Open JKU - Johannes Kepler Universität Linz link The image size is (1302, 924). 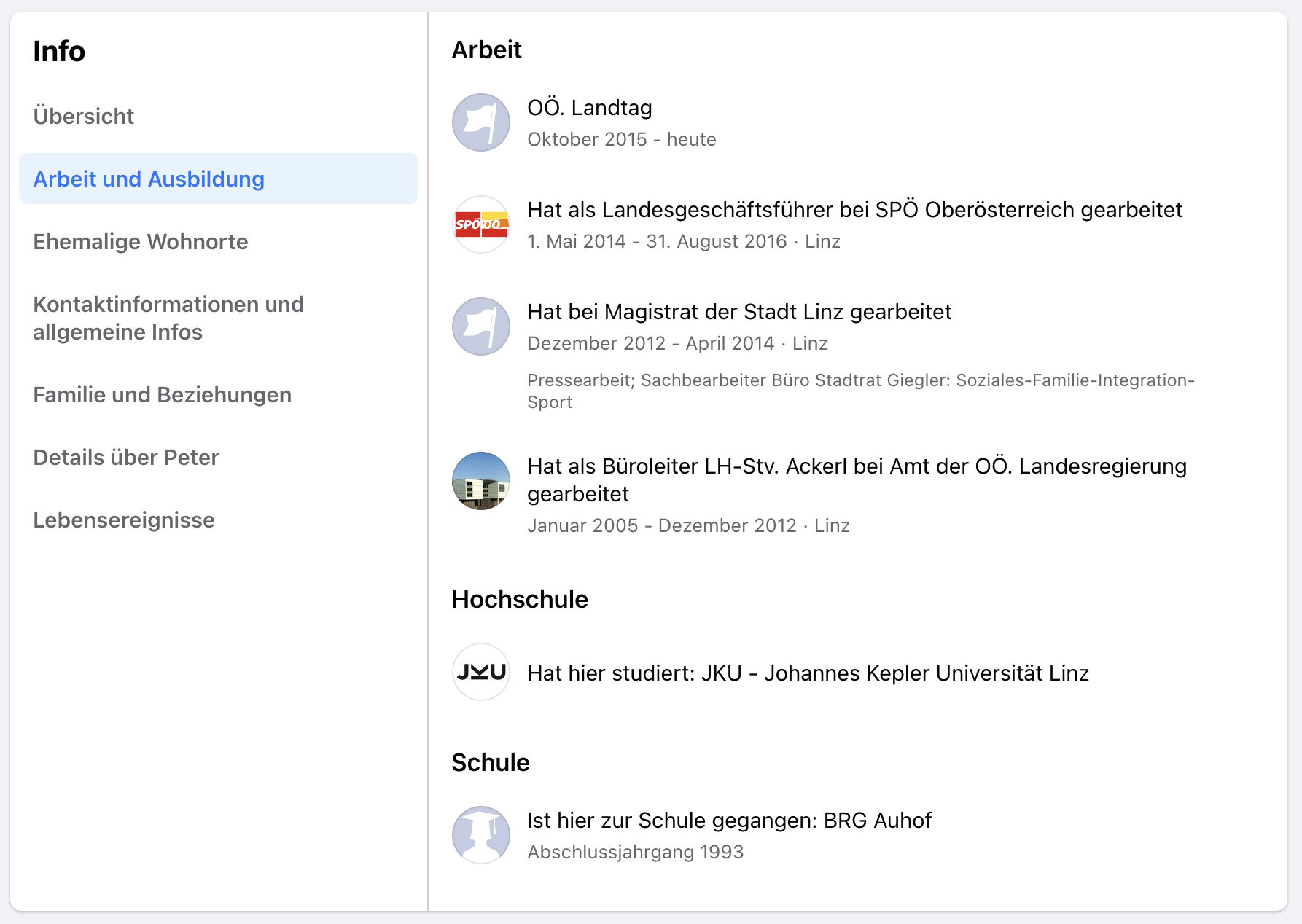808,673
